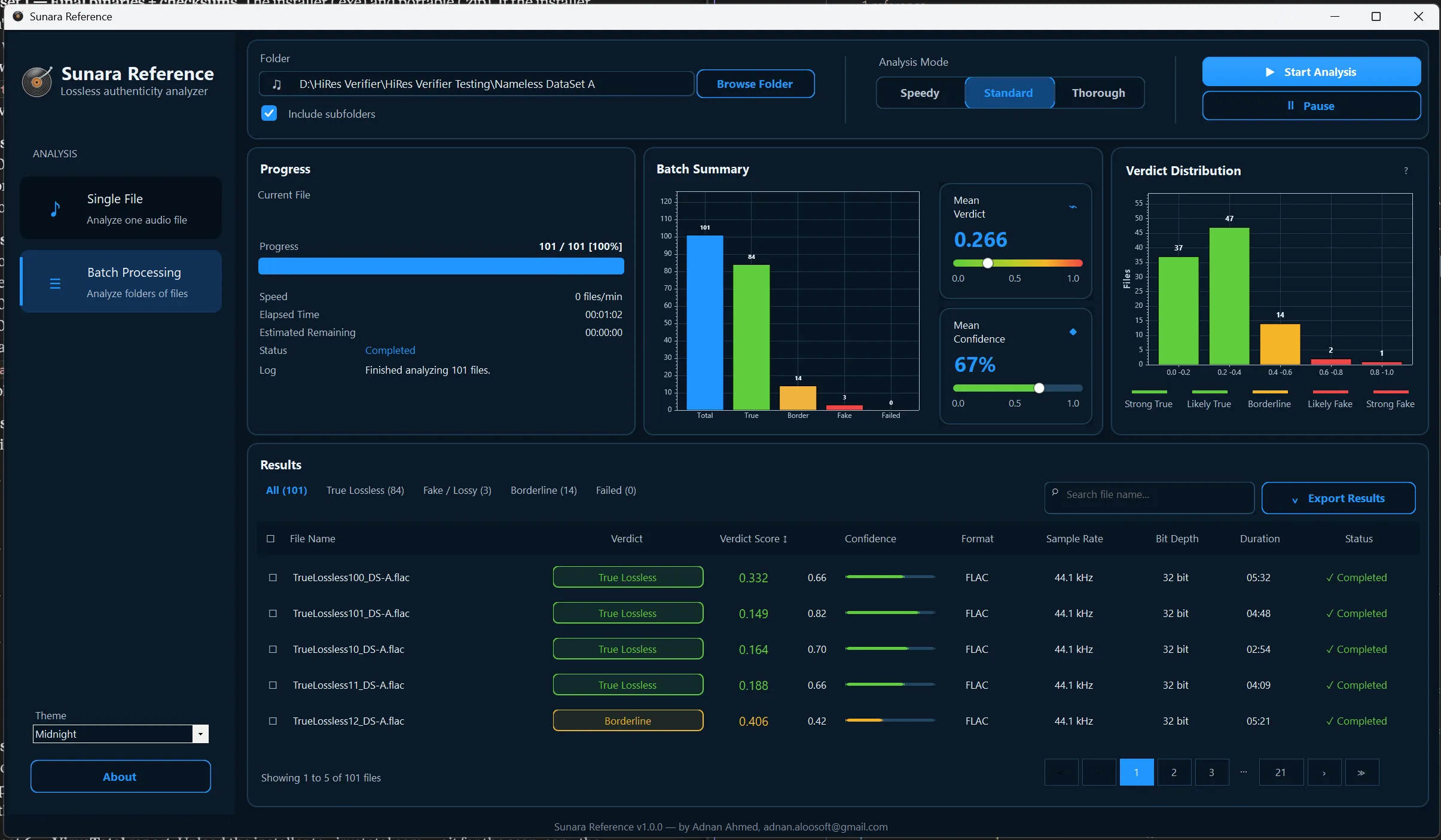Toggle Include subfolders checkbox
This screenshot has height=840, width=1441.
(x=269, y=114)
